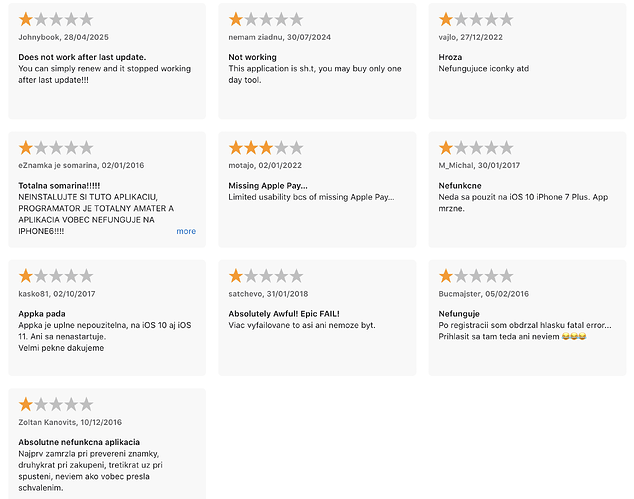Select the 'Hroza' review title
The width and height of the screenshot is (634, 499).
click(x=450, y=57)
